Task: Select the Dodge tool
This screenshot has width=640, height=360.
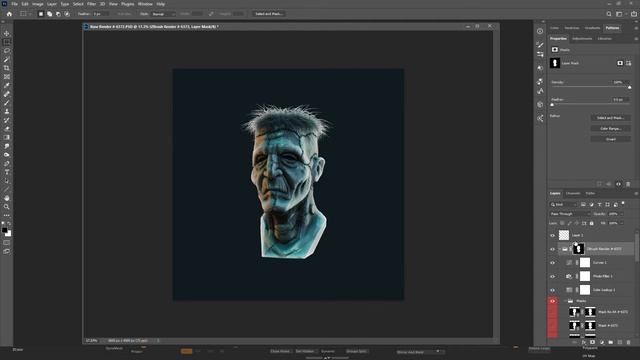Action: click(x=7, y=155)
